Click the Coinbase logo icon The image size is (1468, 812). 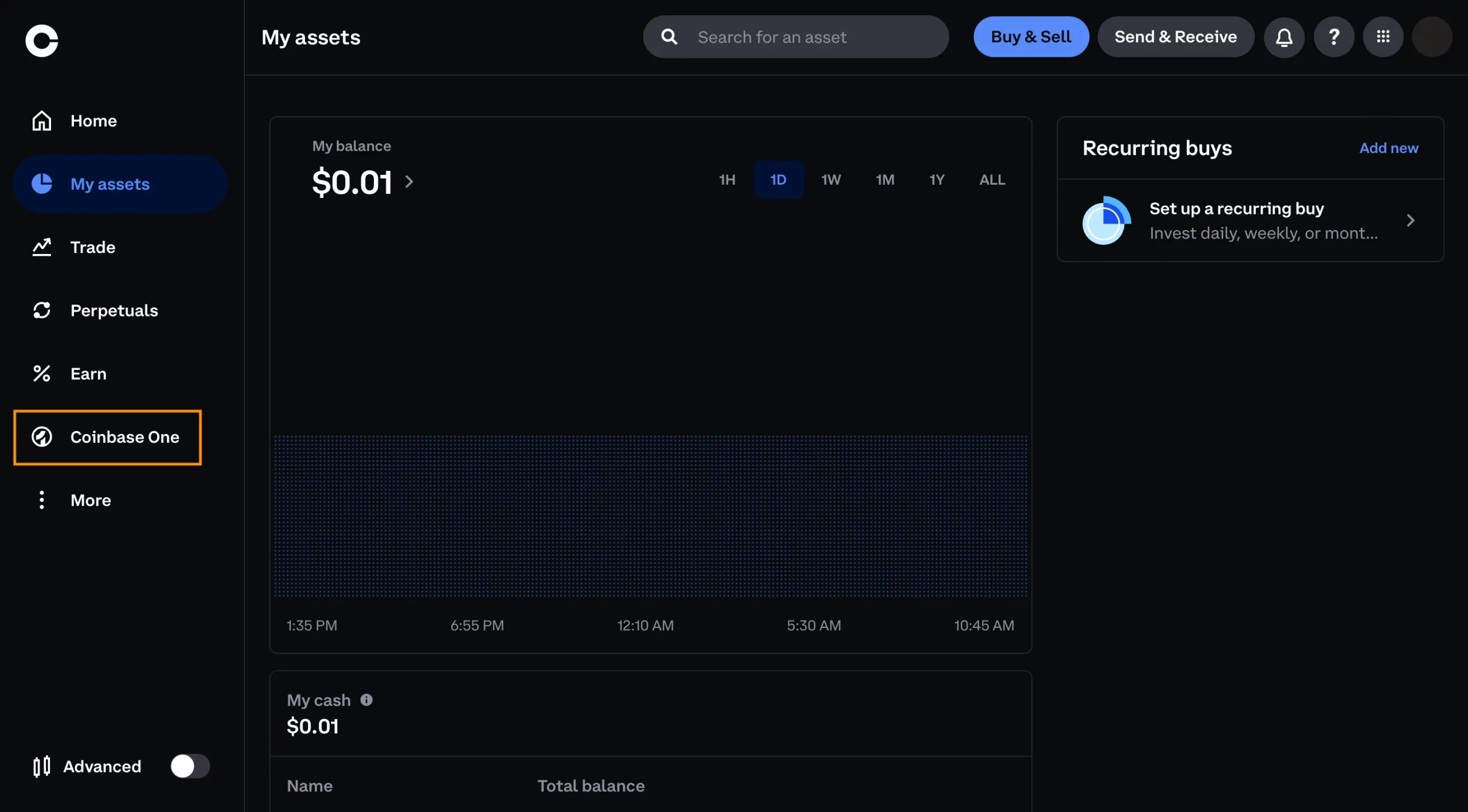(x=41, y=39)
